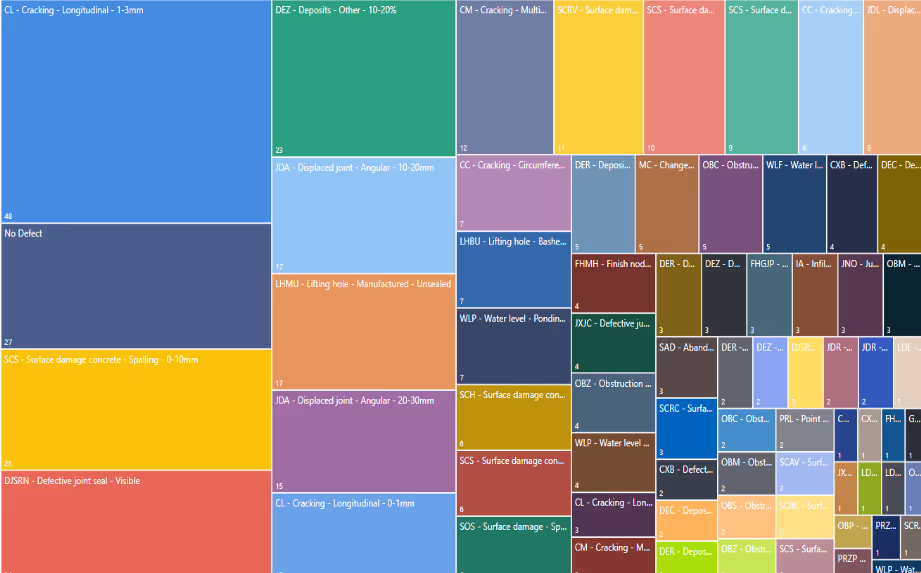Image resolution: width=921 pixels, height=573 pixels.
Task: Click the WLF Water level tile
Action: (795, 204)
